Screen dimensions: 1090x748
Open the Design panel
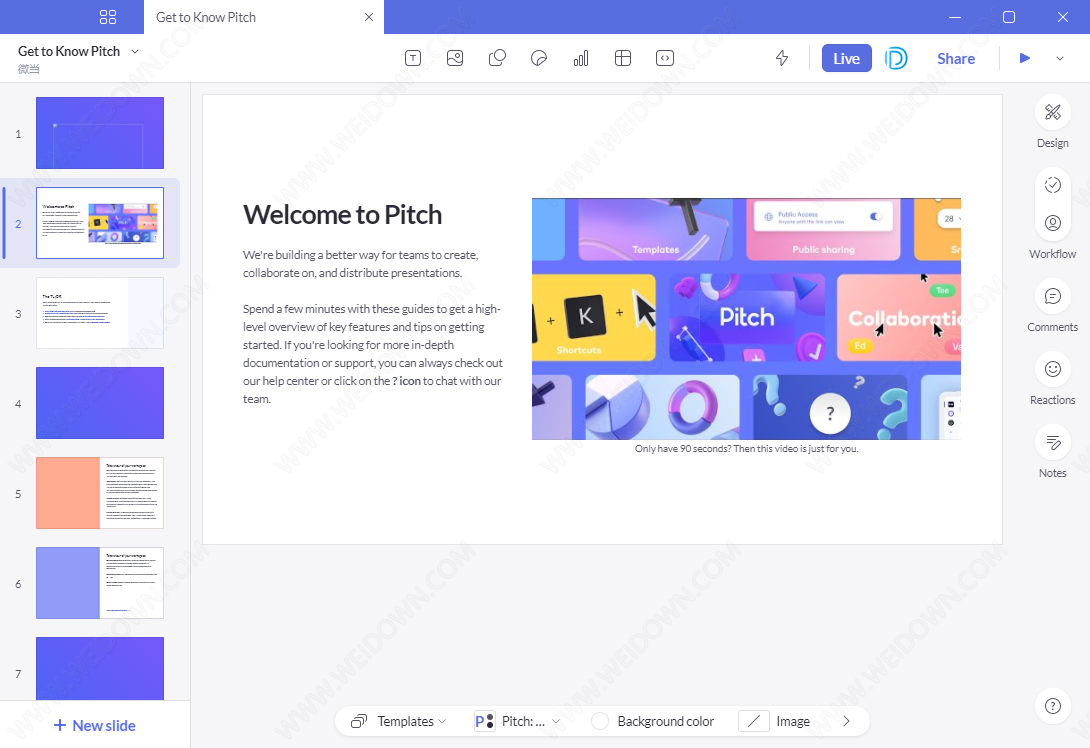coord(1052,113)
